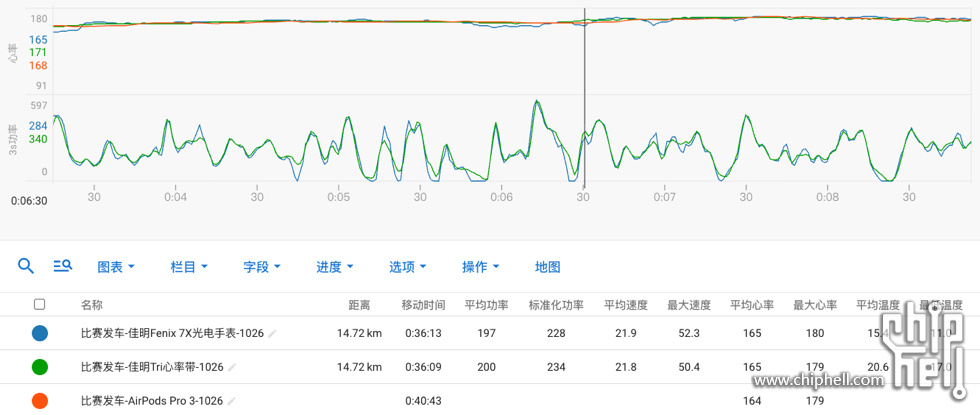Sort by the 距离 column header
The width and height of the screenshot is (980, 415).
pos(359,305)
